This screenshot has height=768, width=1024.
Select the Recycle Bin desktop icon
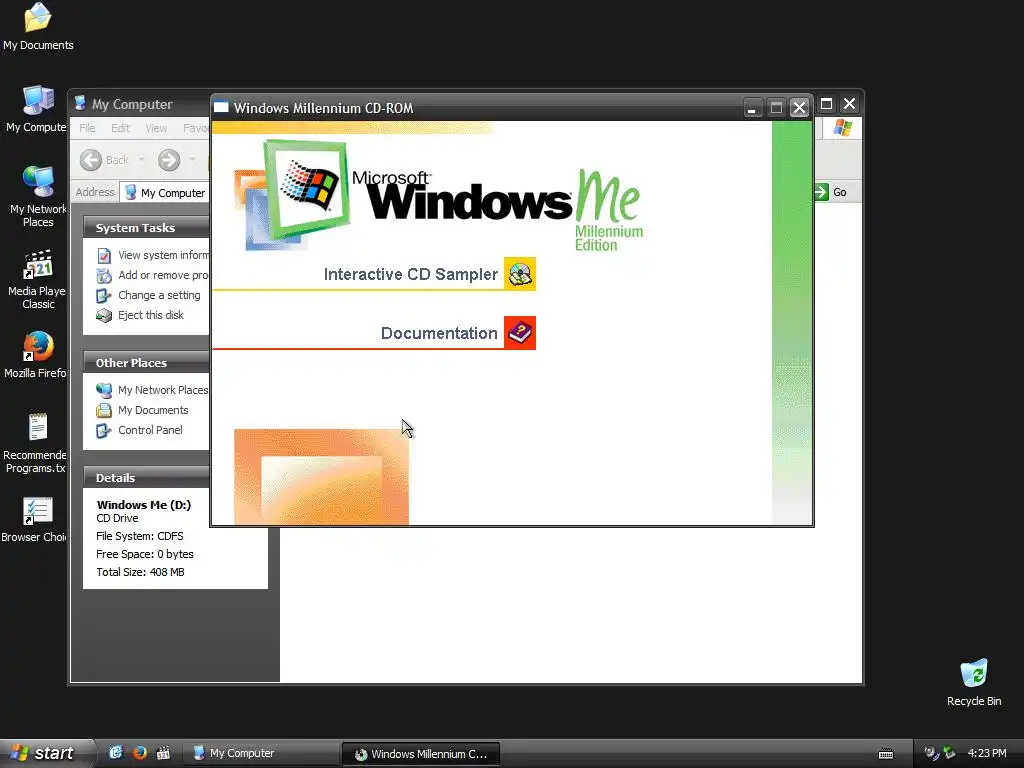[x=974, y=682]
